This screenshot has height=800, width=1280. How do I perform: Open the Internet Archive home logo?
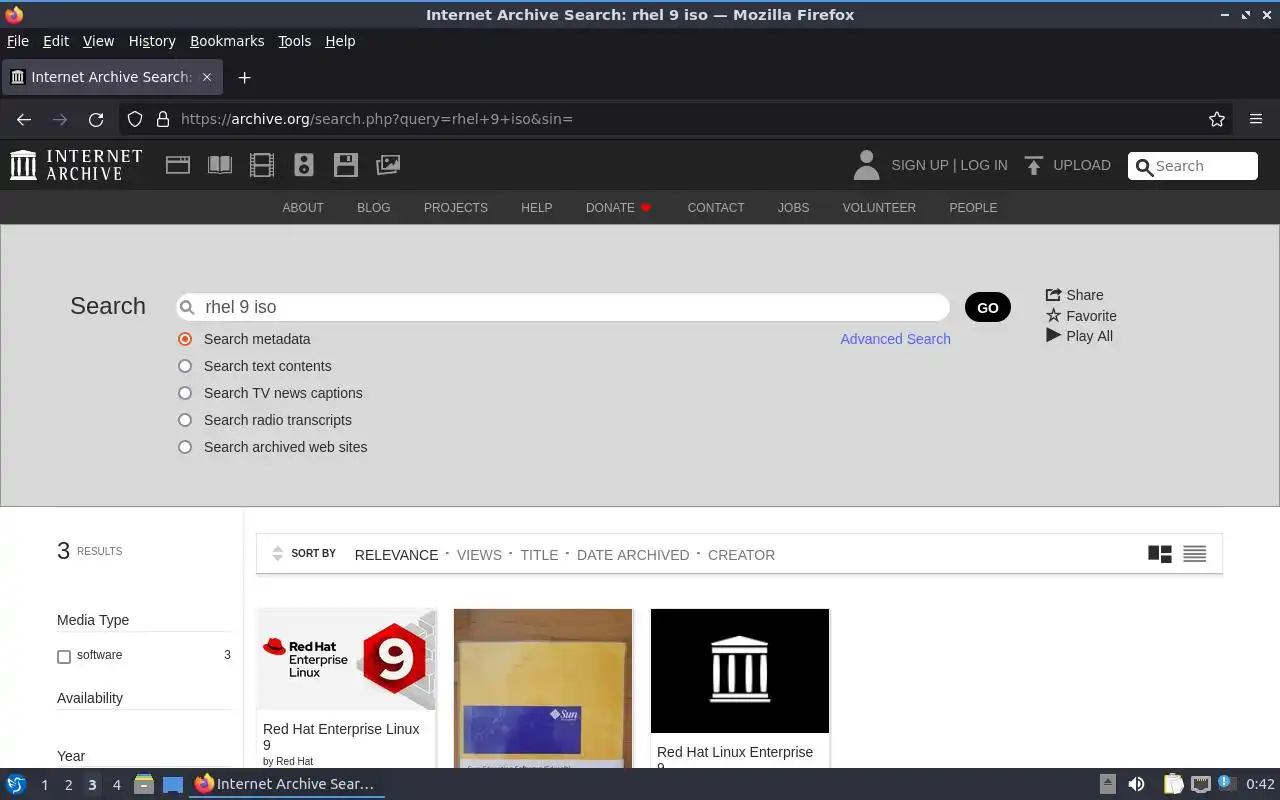(x=76, y=165)
